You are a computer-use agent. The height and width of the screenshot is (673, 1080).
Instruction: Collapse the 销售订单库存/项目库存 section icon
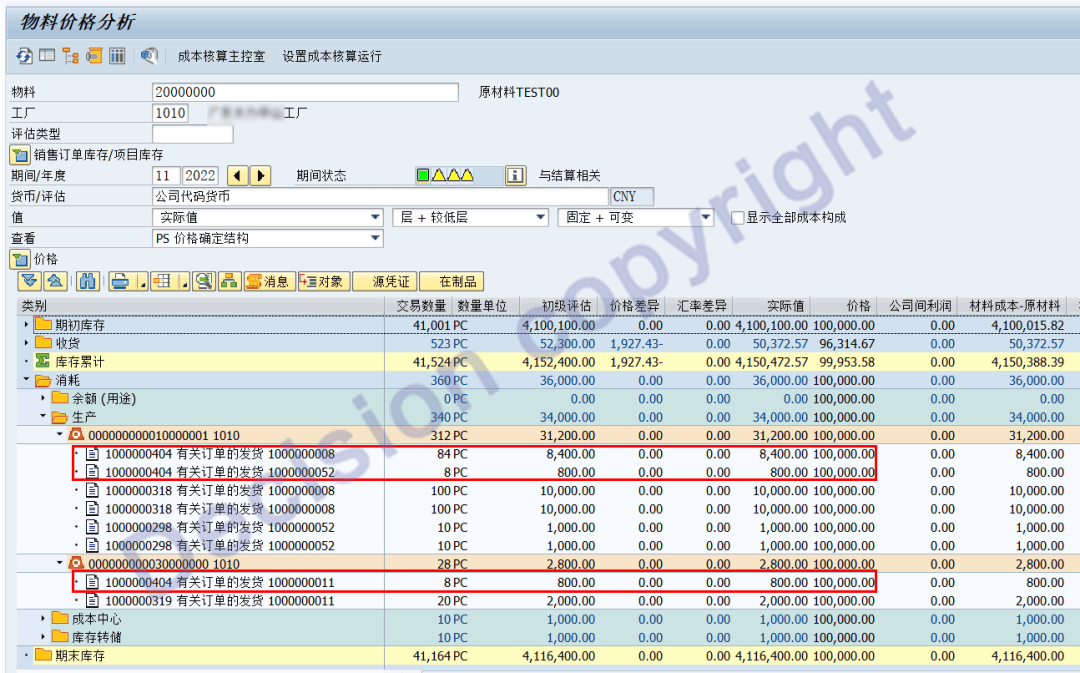(x=19, y=155)
